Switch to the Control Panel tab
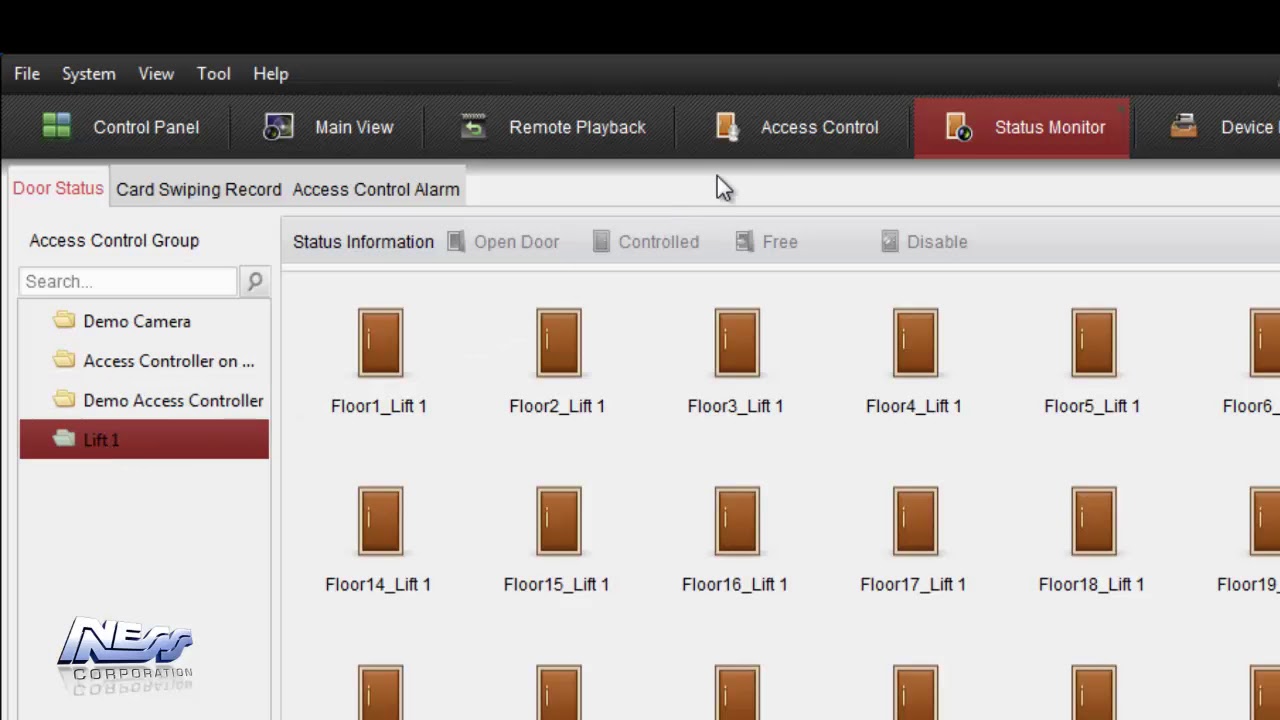Image resolution: width=1280 pixels, height=720 pixels. [x=120, y=127]
